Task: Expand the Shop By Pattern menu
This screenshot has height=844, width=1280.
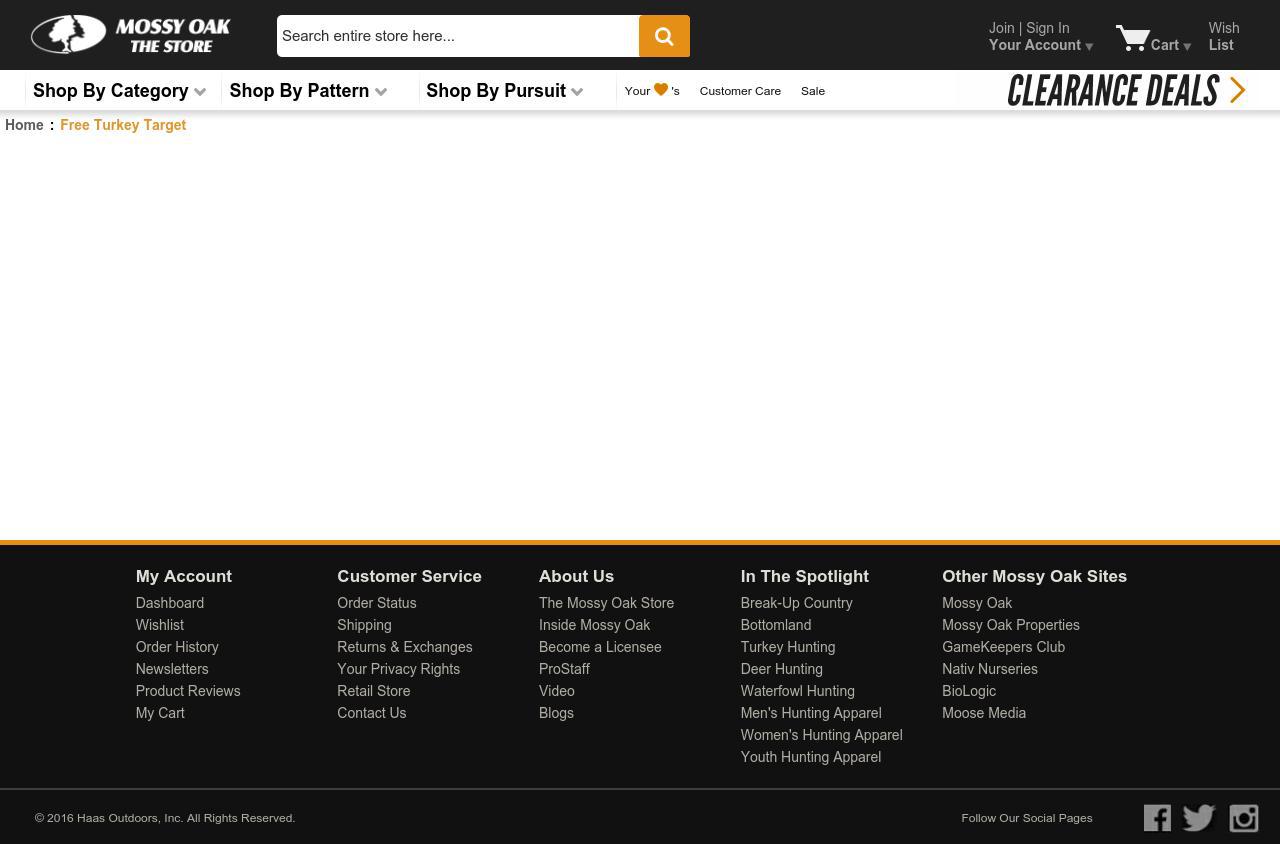Action: [x=307, y=91]
